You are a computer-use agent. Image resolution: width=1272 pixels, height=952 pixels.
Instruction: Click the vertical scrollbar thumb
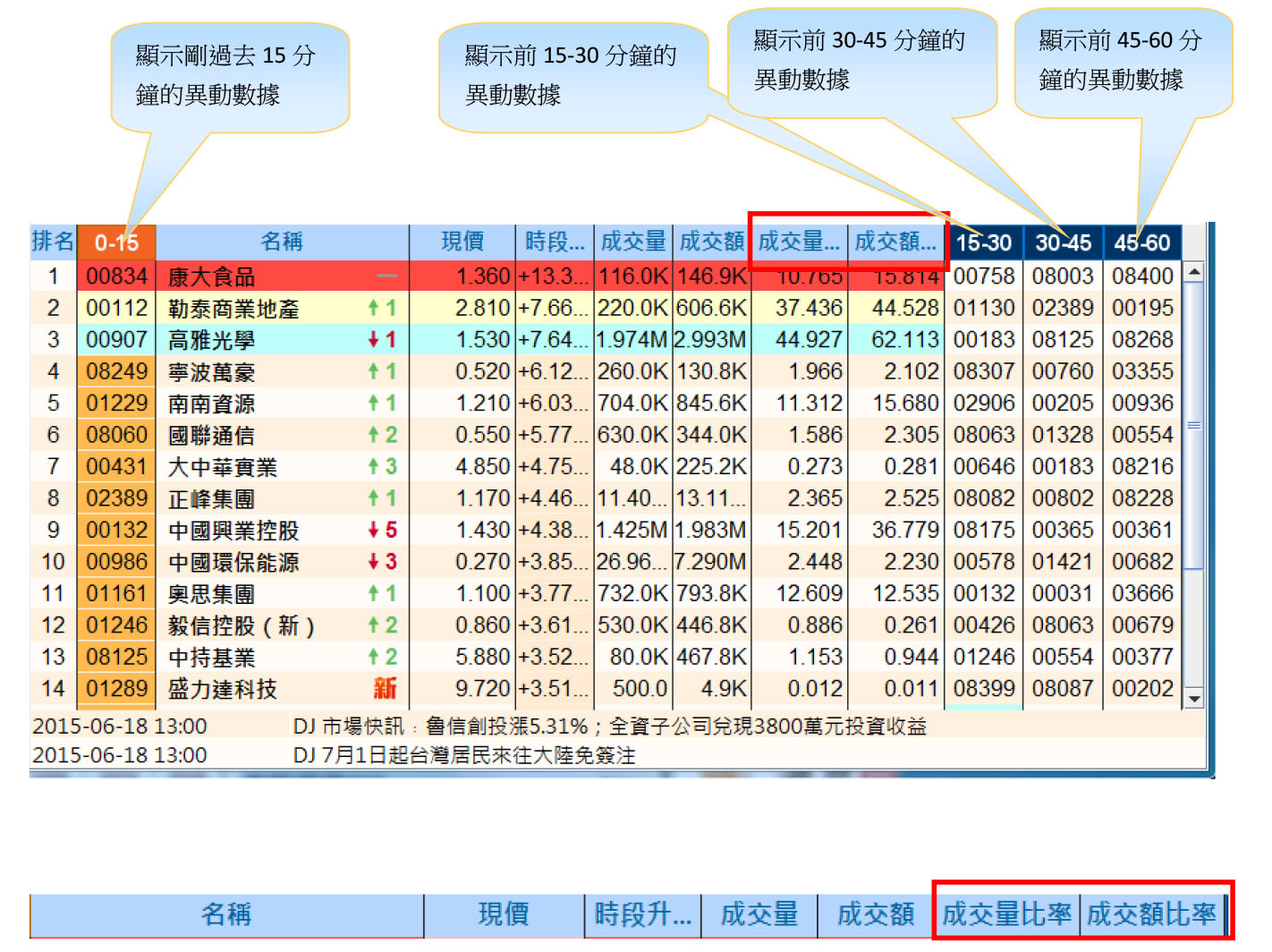[x=1194, y=425]
